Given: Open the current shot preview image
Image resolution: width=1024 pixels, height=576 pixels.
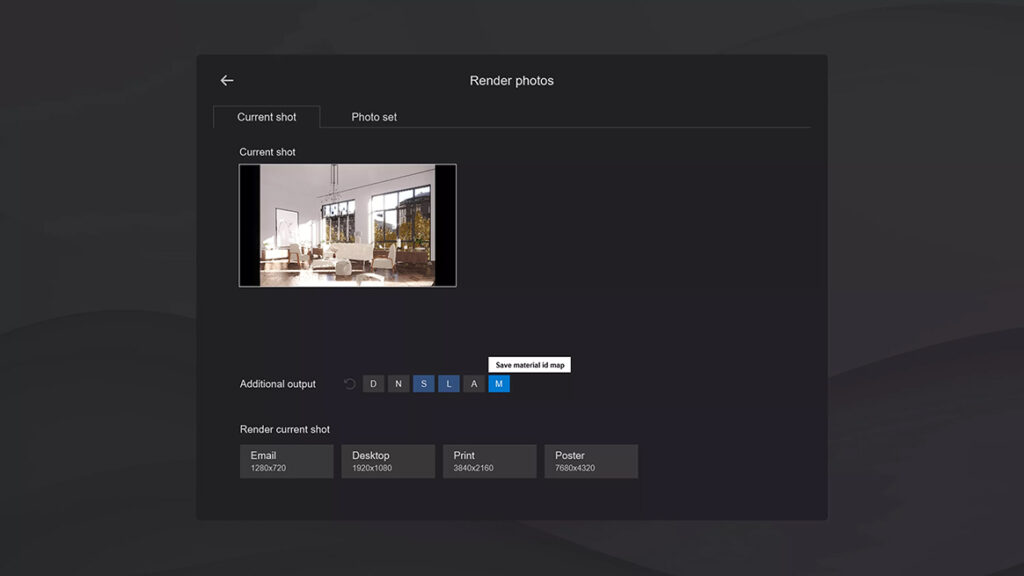Looking at the screenshot, I should pyautogui.click(x=346, y=225).
